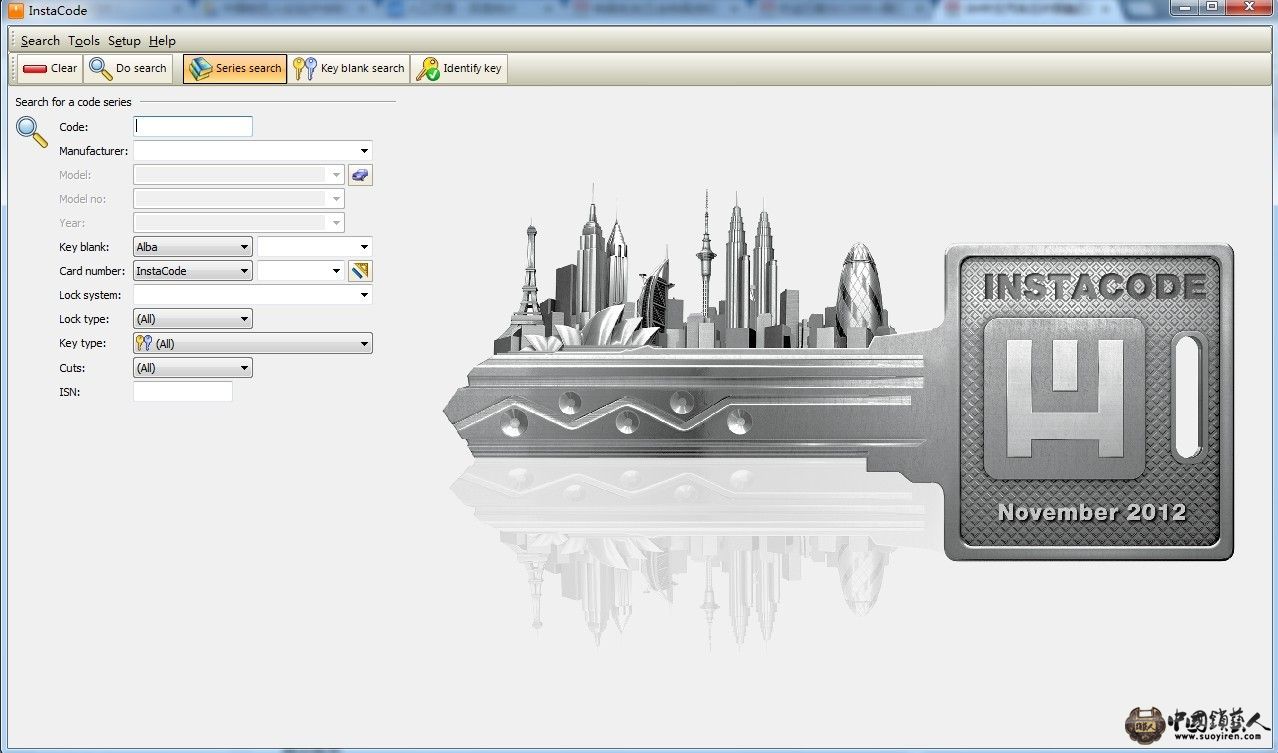Open the Setup menu
Image resolution: width=1278 pixels, height=753 pixels.
click(124, 41)
